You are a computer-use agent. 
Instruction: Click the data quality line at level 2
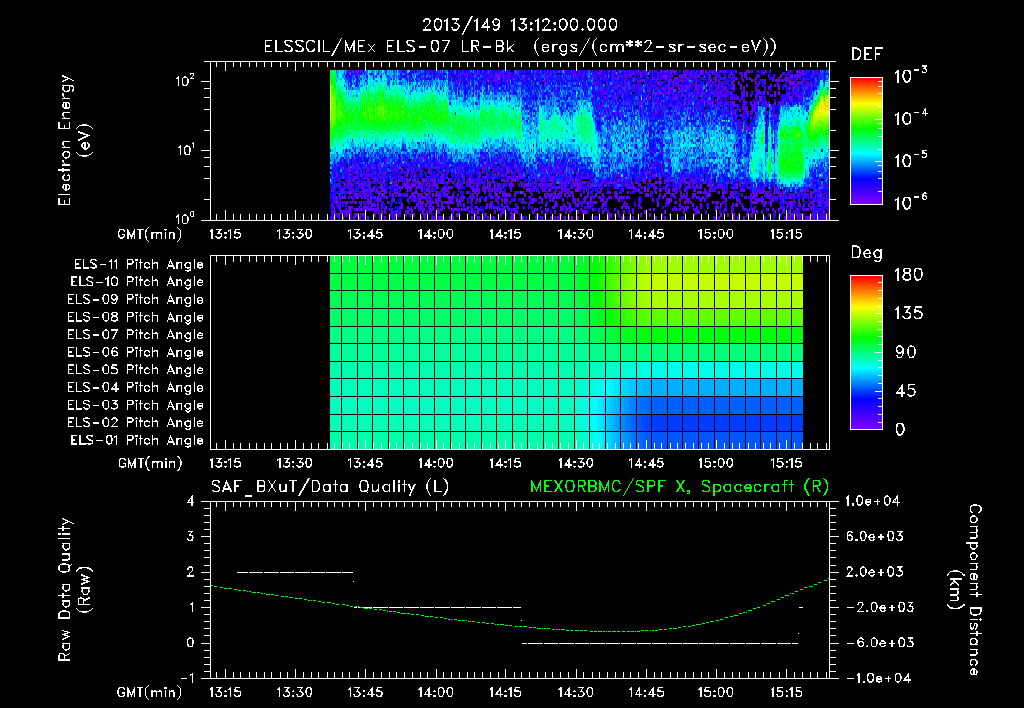[x=295, y=572]
